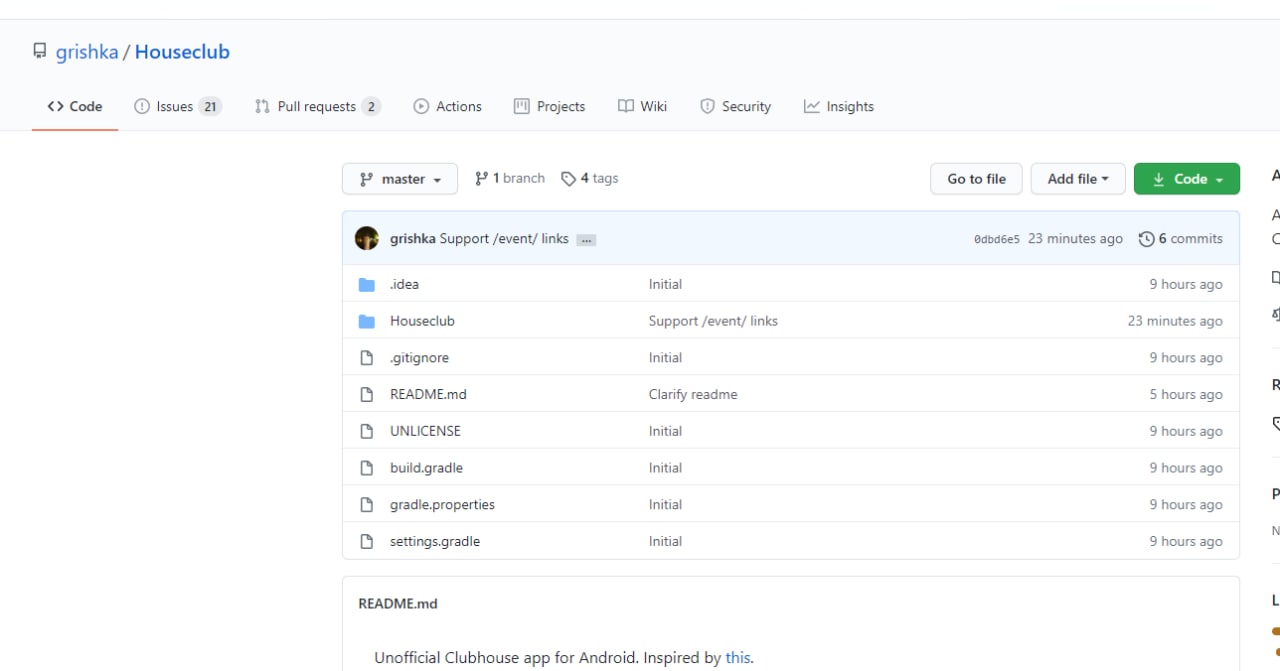This screenshot has width=1280, height=671.
Task: Click the README.md heading in readme box
Action: [398, 603]
